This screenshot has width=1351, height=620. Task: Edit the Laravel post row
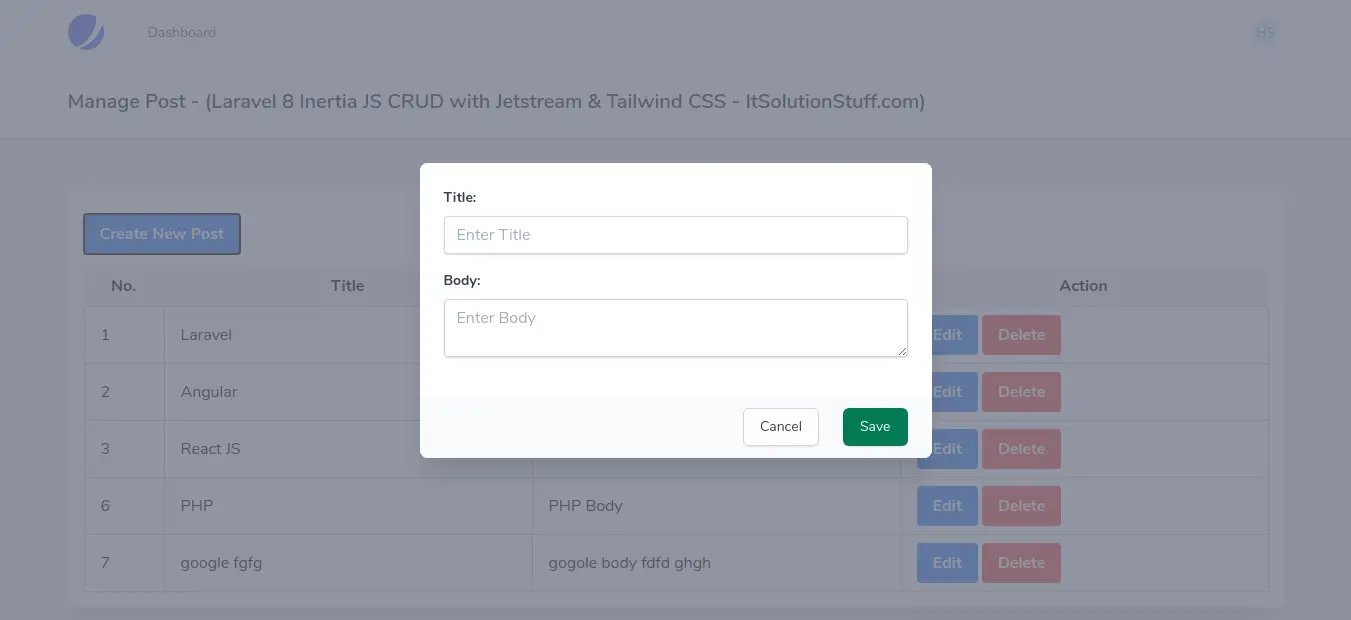point(948,335)
